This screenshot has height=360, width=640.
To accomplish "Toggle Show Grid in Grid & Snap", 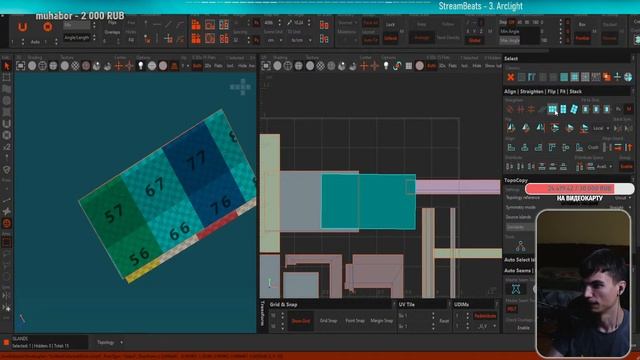I will pos(301,321).
